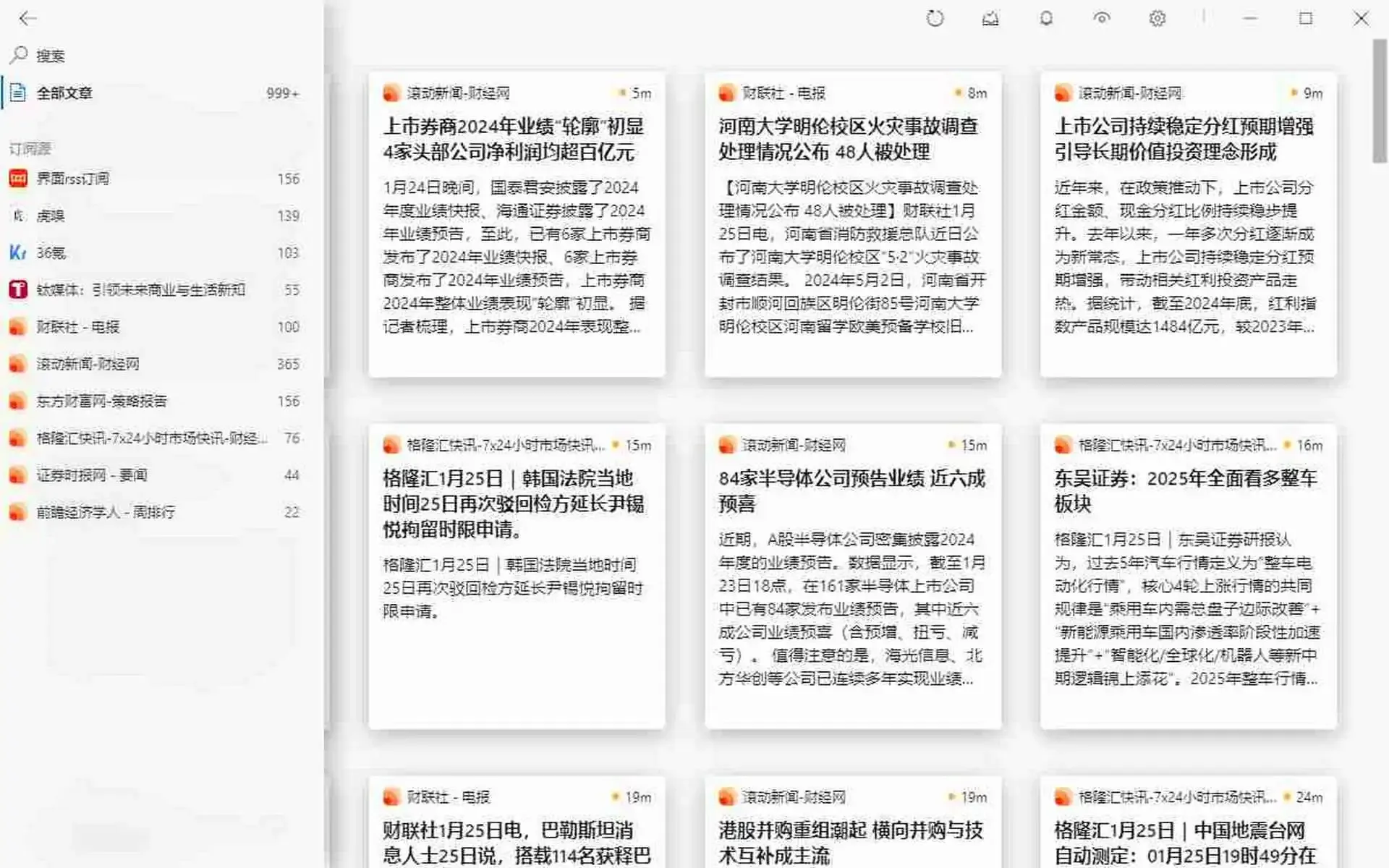
Task: Open the 前瞻经济学人 - 周排行 feed
Action: [x=106, y=512]
